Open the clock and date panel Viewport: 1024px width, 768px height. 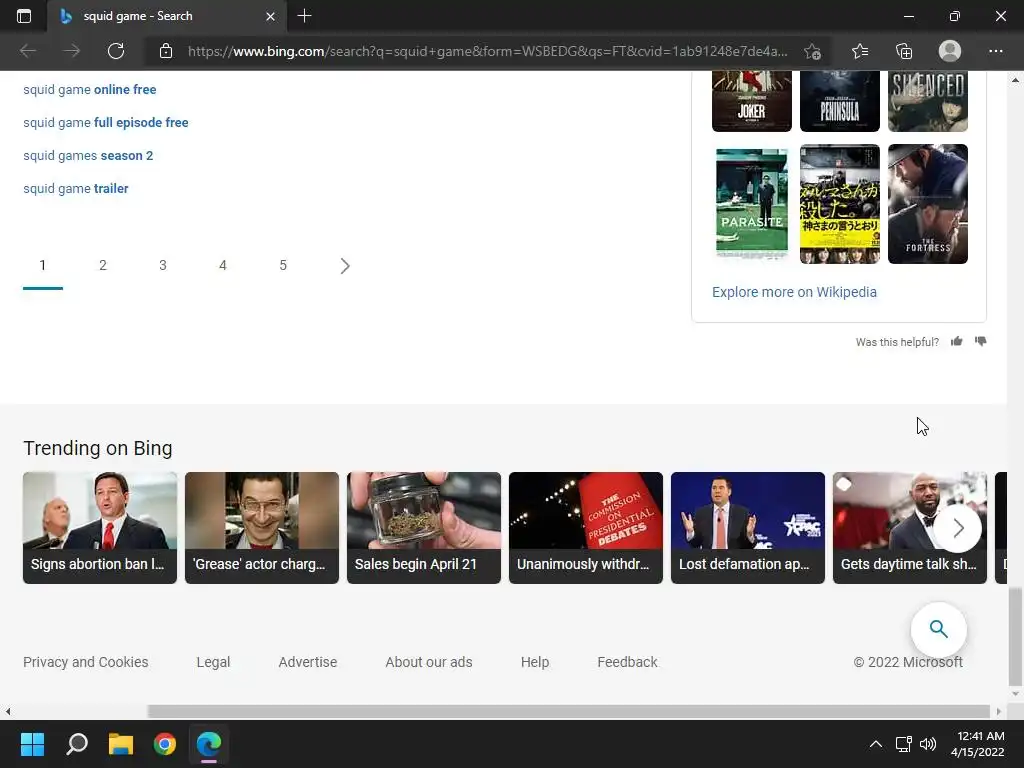point(978,744)
